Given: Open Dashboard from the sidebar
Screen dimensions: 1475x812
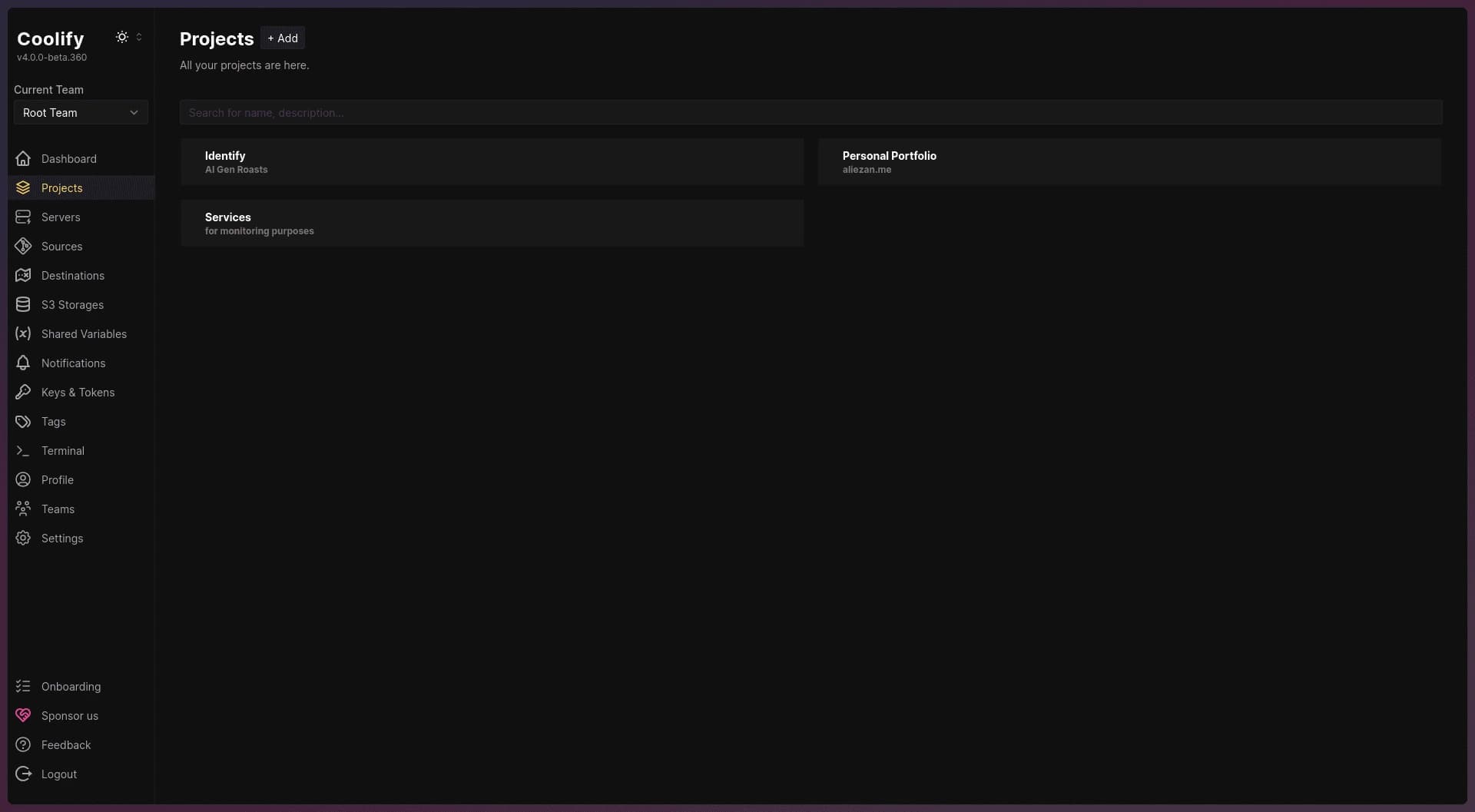Looking at the screenshot, I should [x=81, y=158].
